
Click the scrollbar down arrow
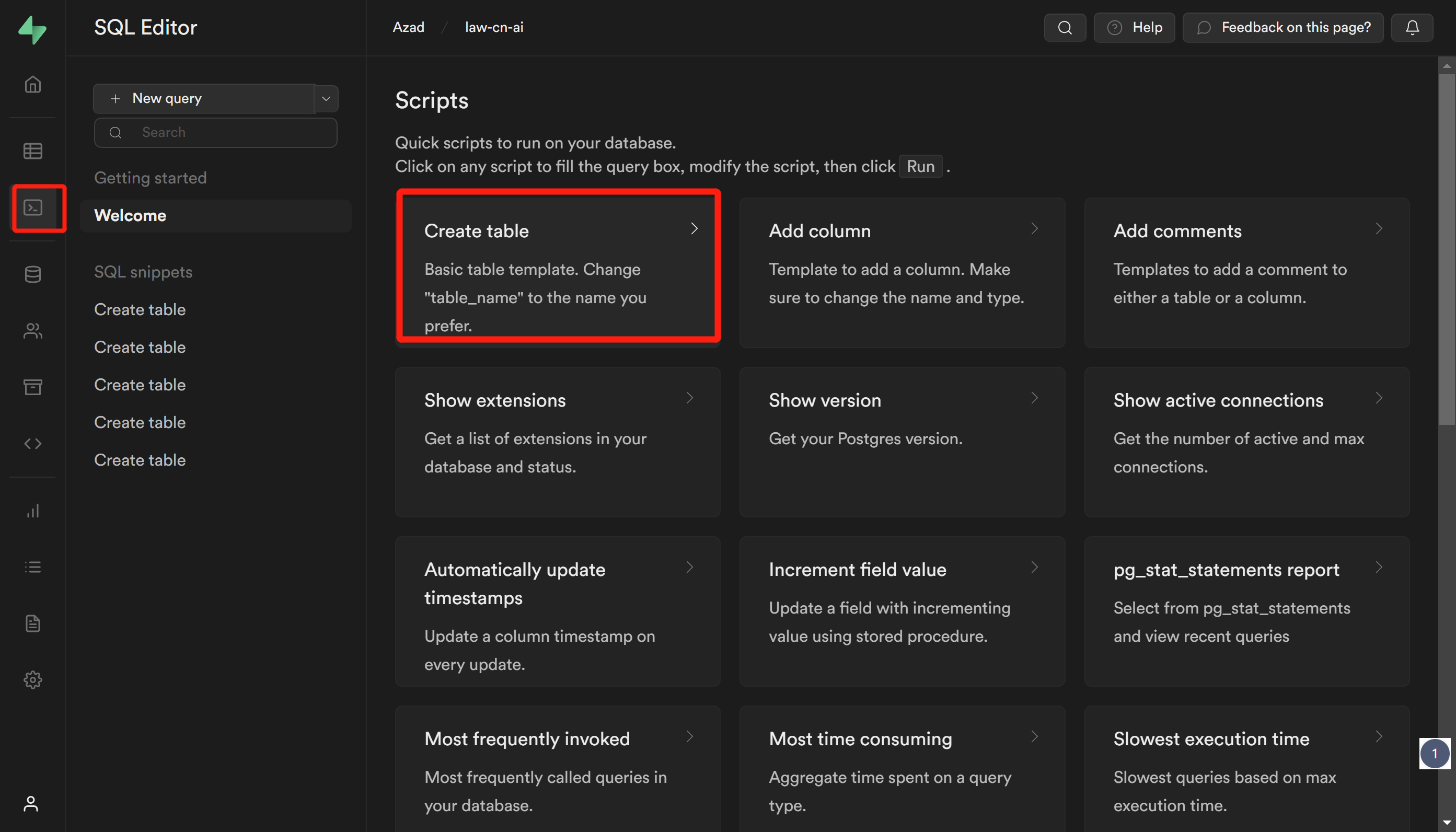pyautogui.click(x=1447, y=824)
